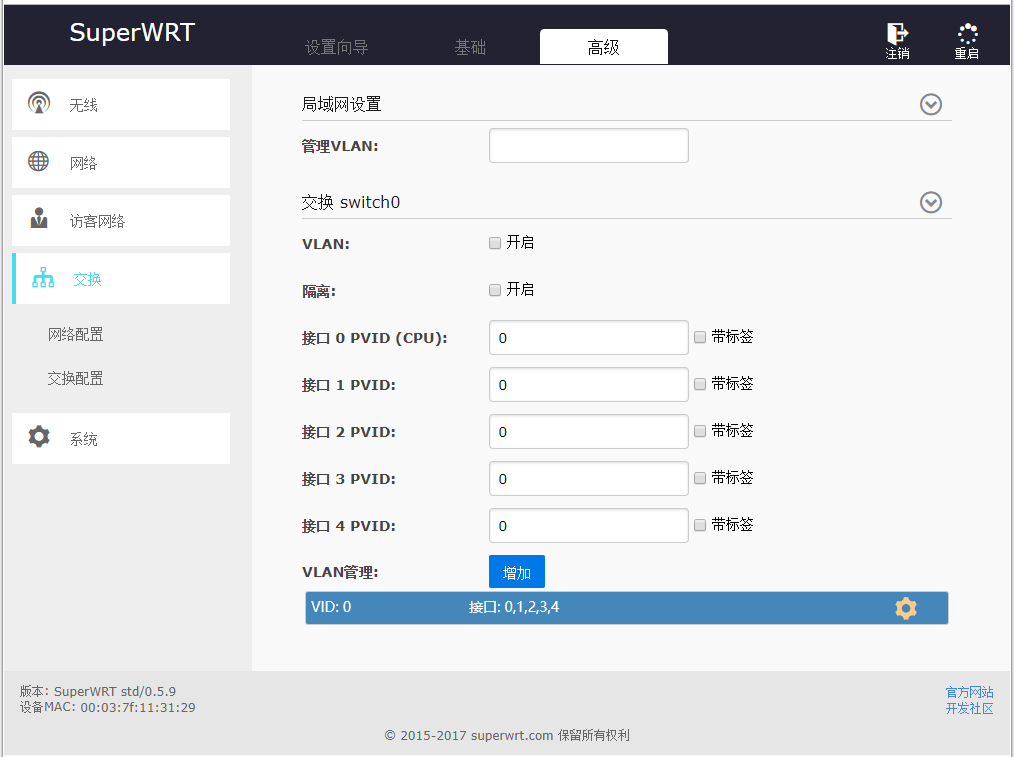
Task: Click the network globe icon
Action: coord(38,161)
